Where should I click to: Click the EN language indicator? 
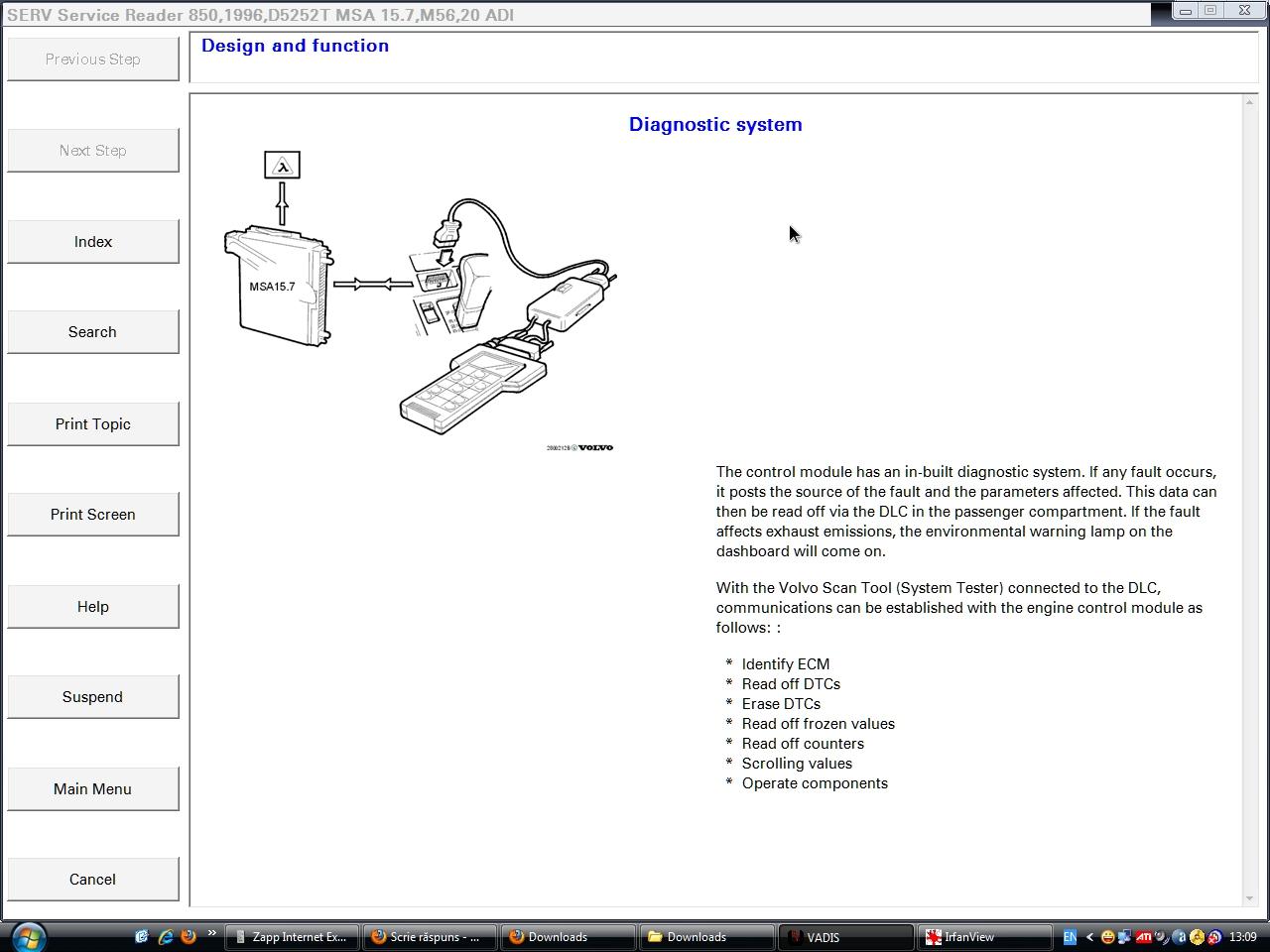point(1070,937)
